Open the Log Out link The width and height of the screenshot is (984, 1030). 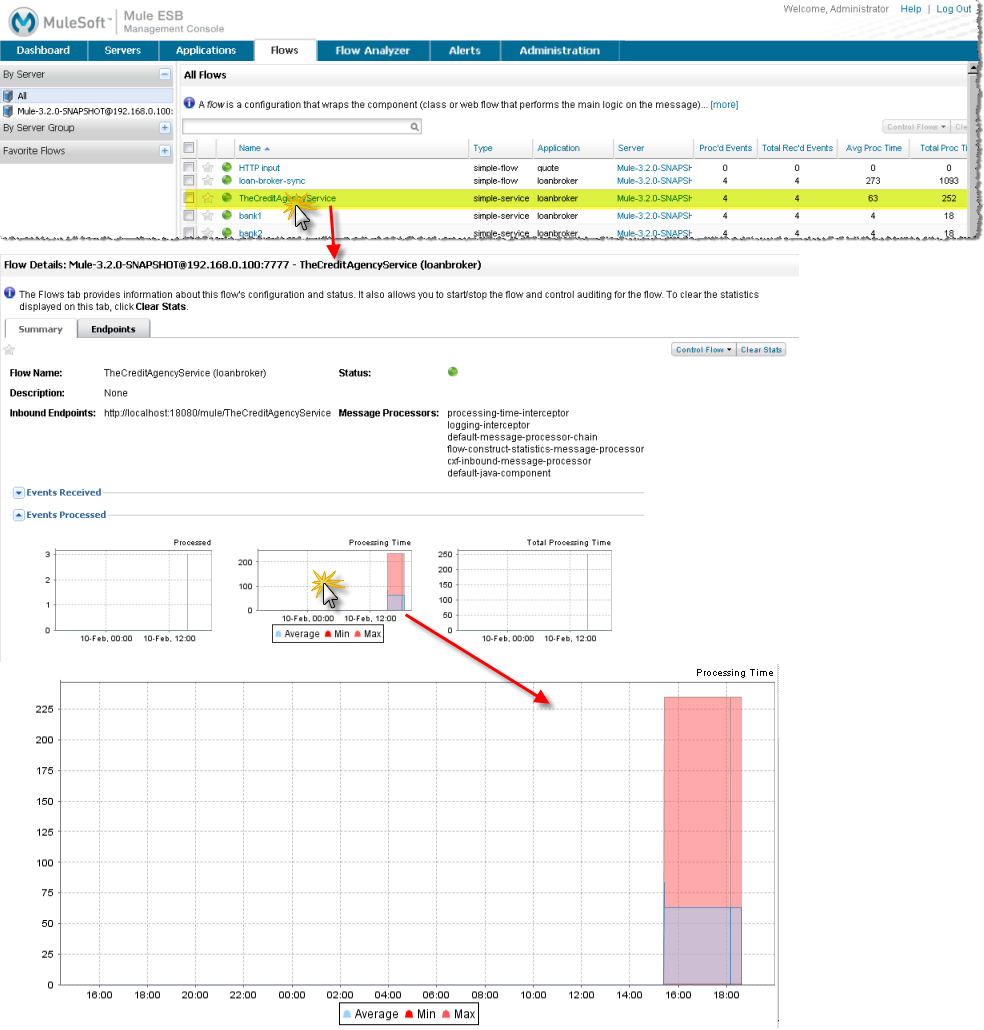(953, 9)
